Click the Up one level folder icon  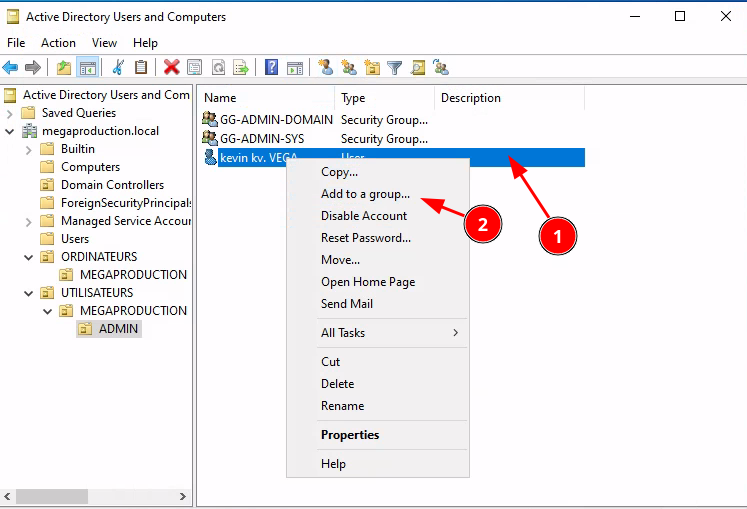point(64,68)
